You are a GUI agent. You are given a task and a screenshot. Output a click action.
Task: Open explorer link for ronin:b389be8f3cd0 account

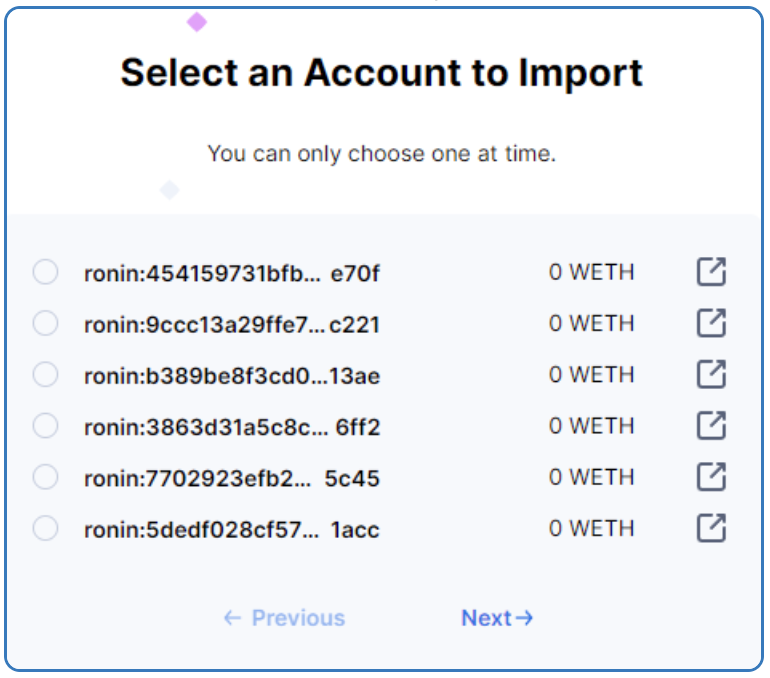point(711,374)
